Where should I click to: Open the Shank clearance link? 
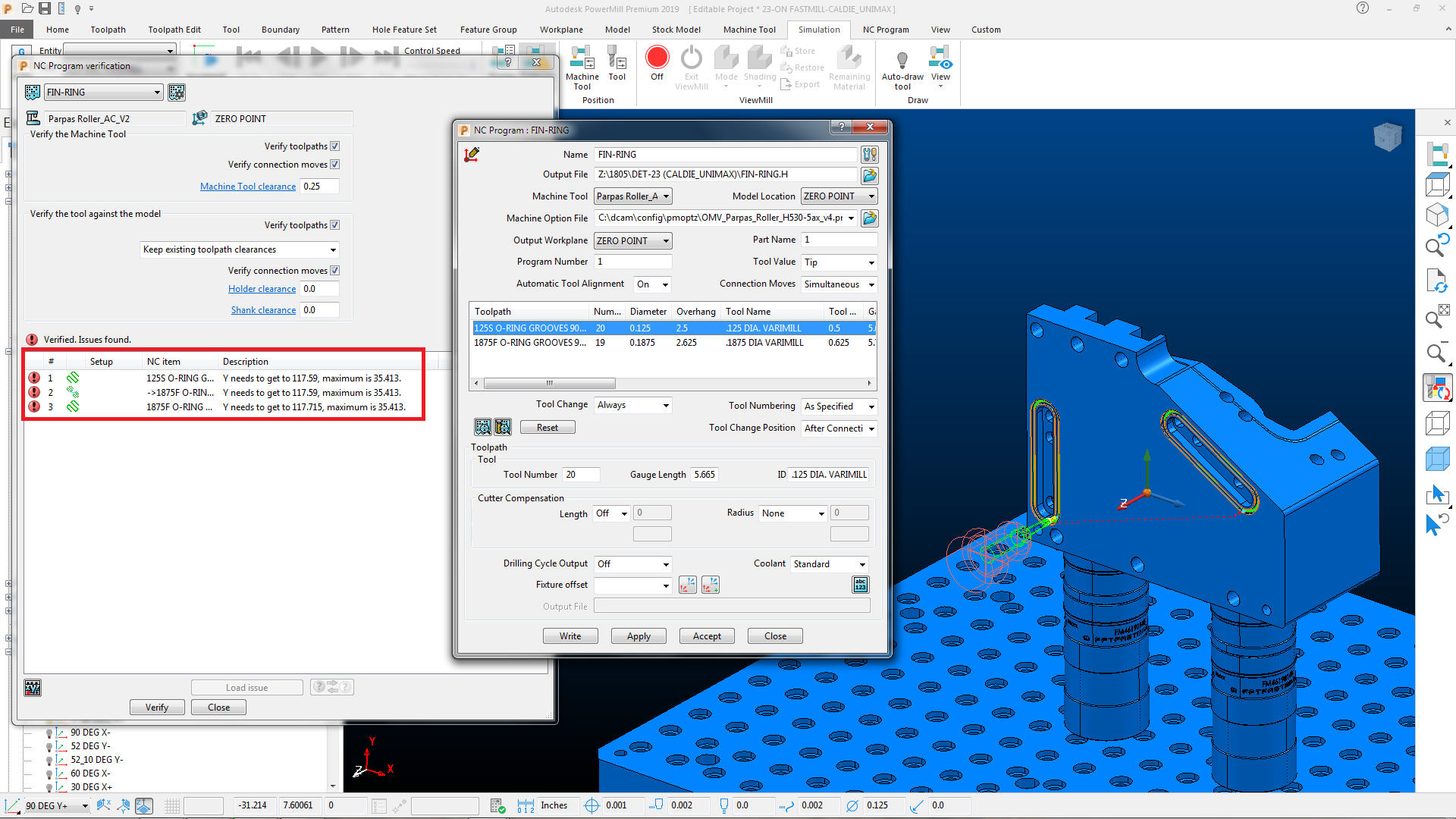pos(263,310)
